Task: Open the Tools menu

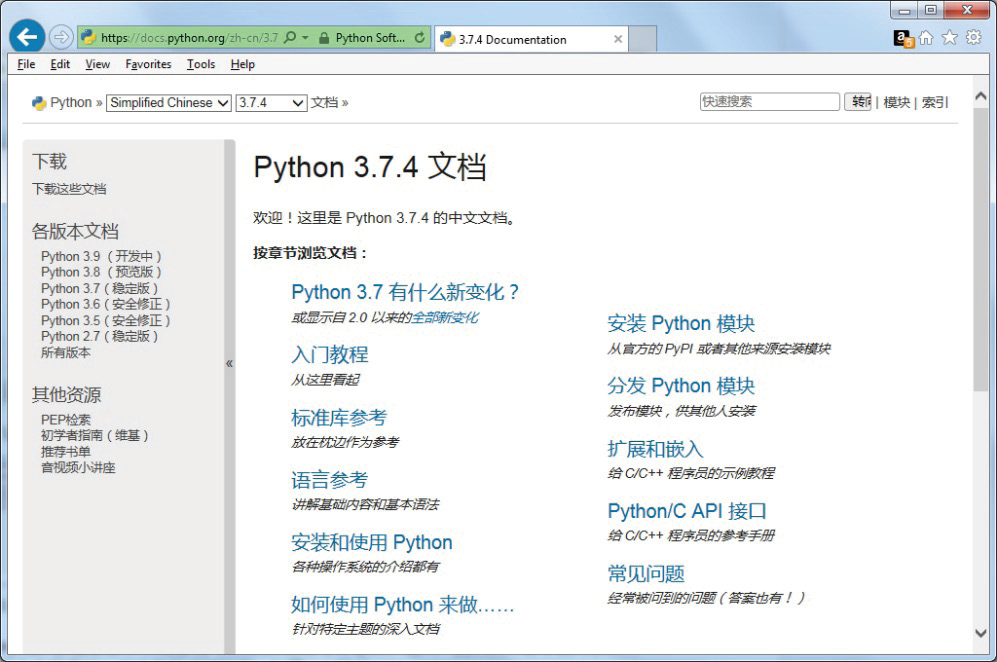Action: [201, 64]
